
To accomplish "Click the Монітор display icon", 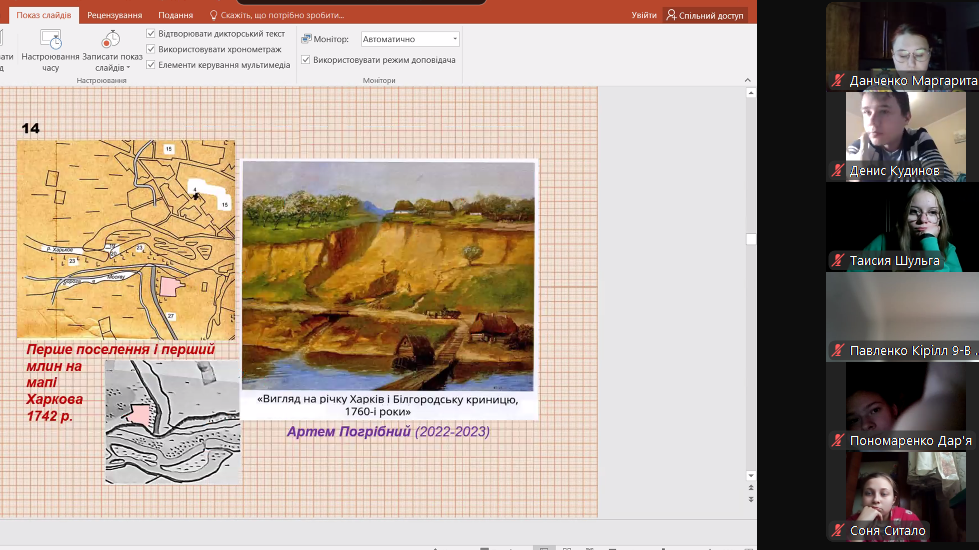I will click(x=306, y=39).
